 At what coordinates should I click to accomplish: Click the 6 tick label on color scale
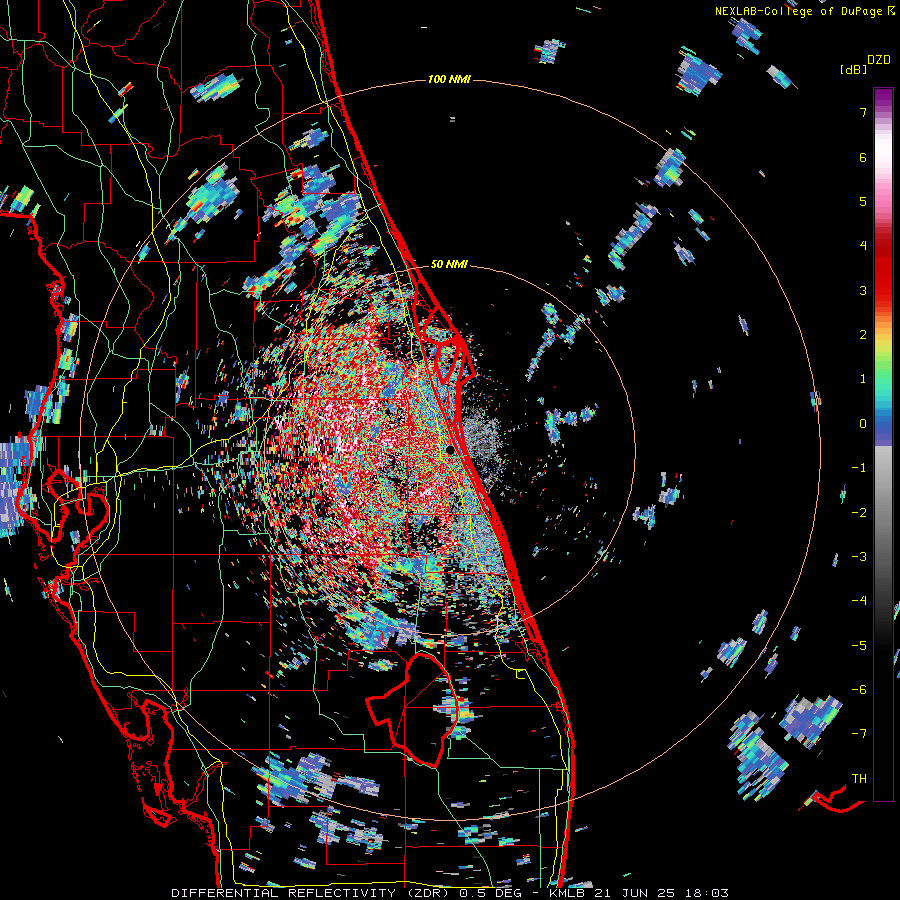(x=863, y=157)
